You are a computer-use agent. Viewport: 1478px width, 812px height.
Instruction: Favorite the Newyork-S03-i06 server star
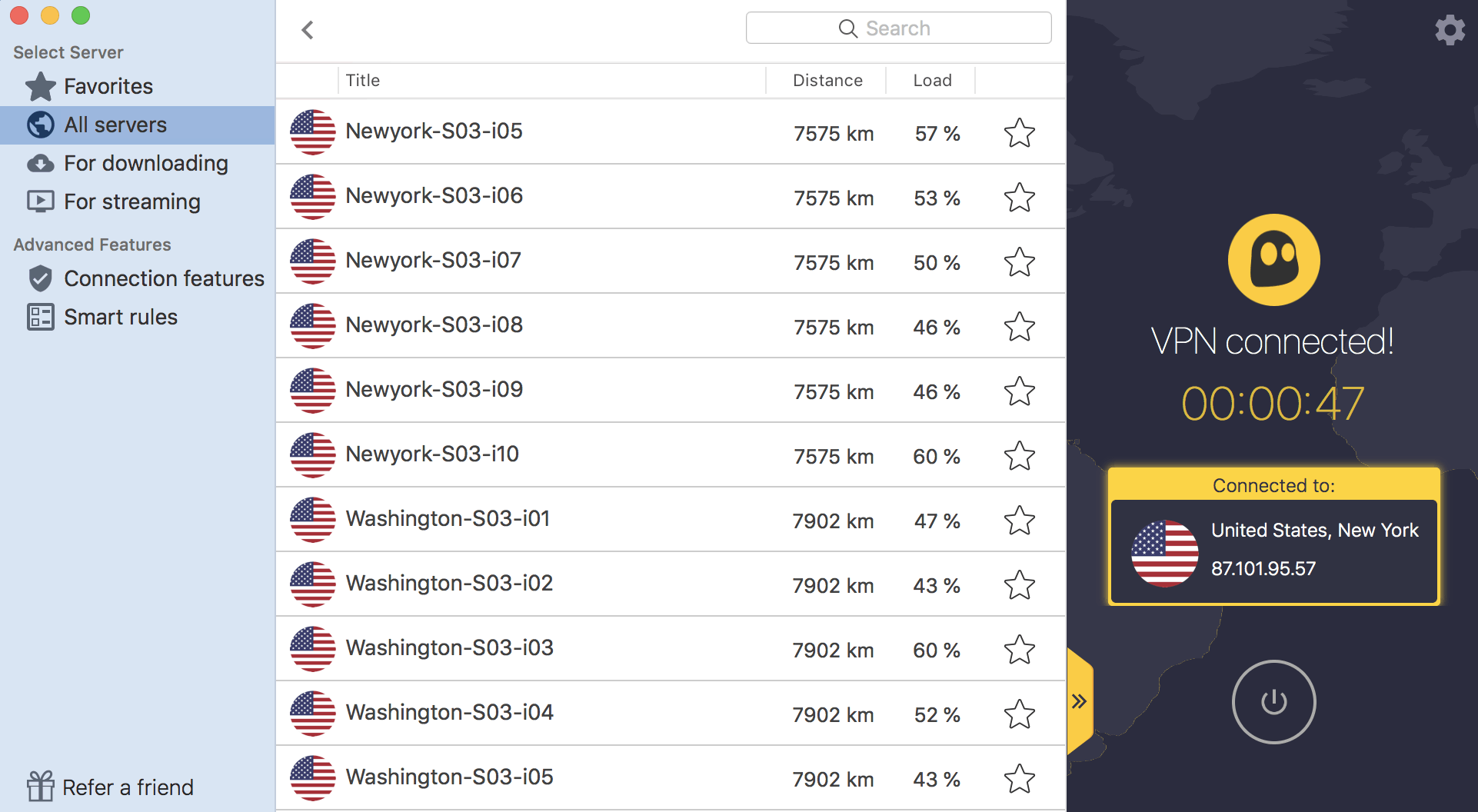pos(1020,198)
